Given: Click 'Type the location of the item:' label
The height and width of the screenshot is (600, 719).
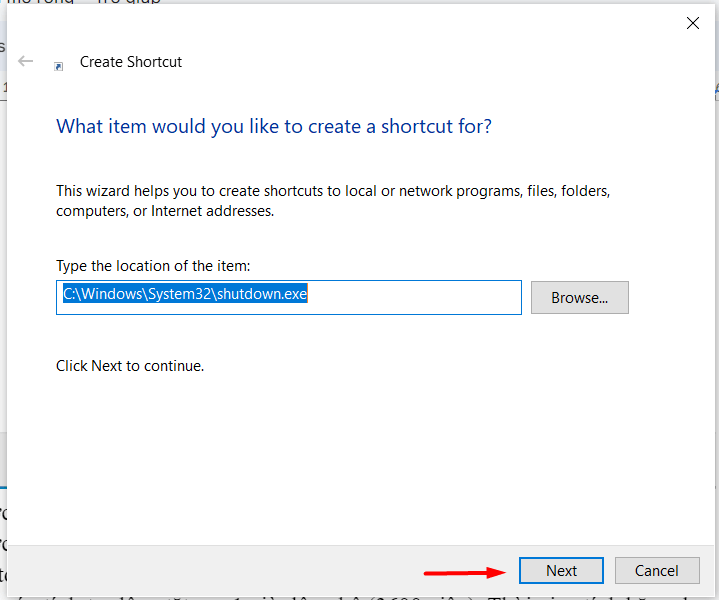Looking at the screenshot, I should click(153, 266).
